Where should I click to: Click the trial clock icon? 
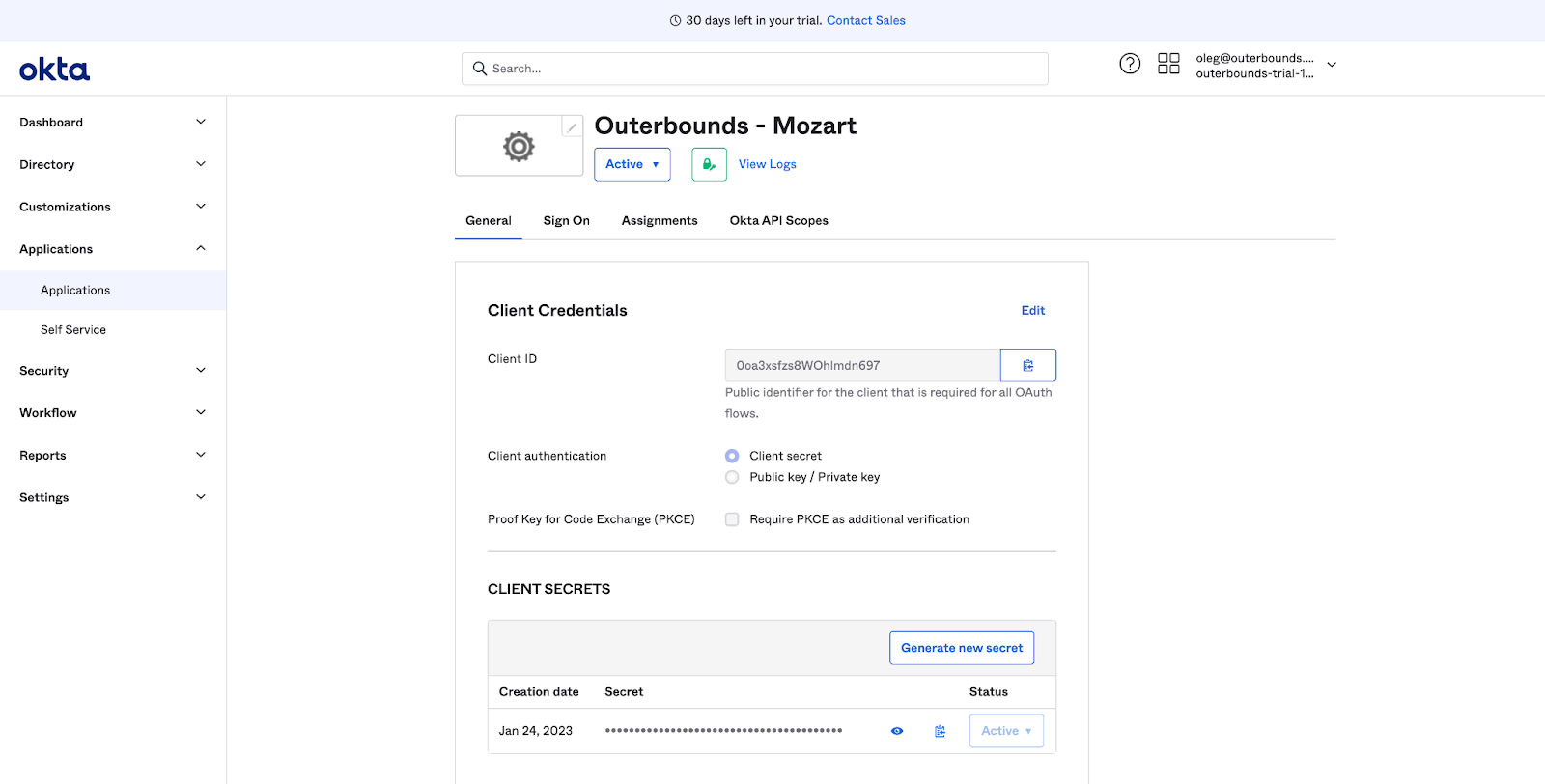[x=675, y=20]
